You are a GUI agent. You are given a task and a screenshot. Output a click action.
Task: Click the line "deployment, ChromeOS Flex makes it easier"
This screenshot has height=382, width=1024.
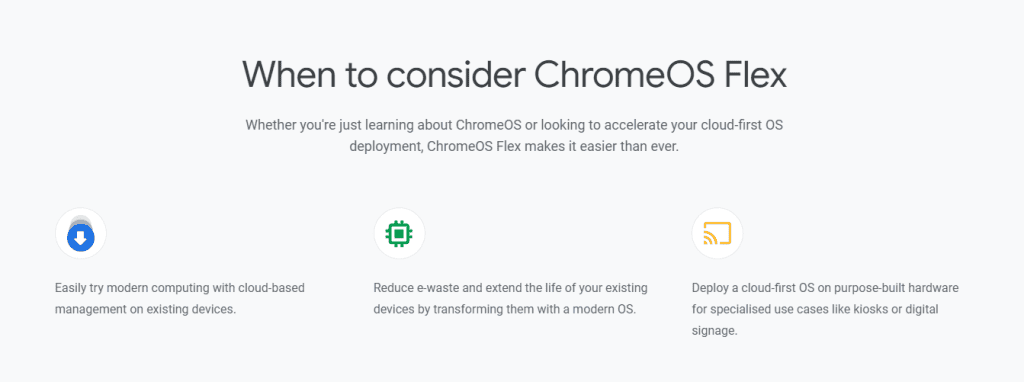pyautogui.click(x=514, y=147)
